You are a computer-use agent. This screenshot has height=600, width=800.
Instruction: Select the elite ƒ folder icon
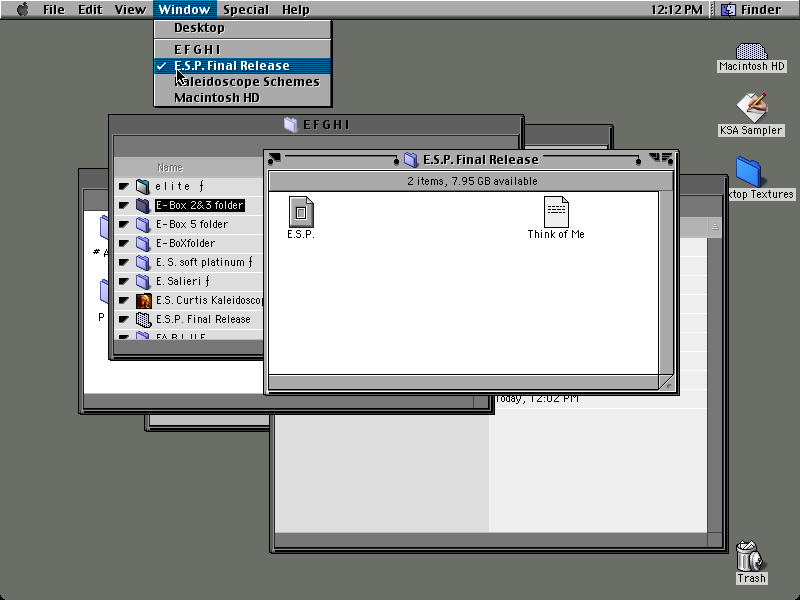[143, 187]
